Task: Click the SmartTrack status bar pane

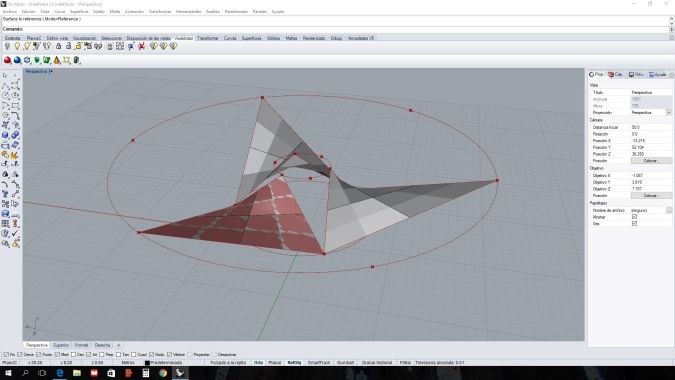Action: click(319, 363)
